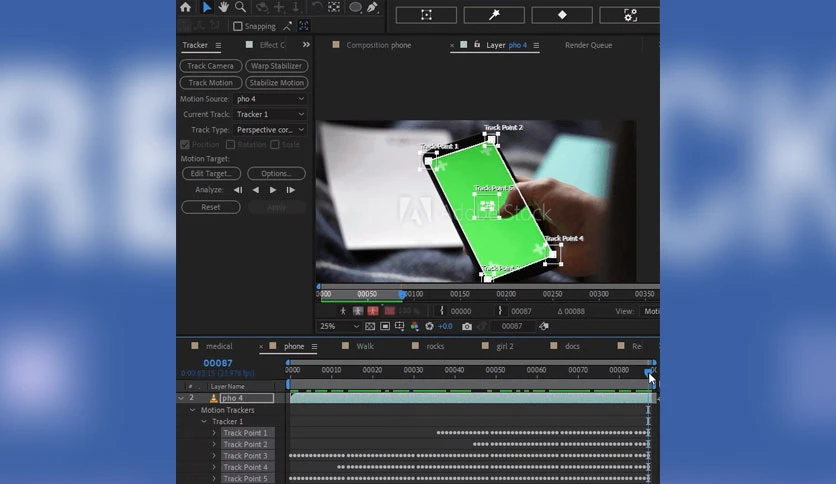This screenshot has width=836, height=484.
Task: Switch to the Effect Controls tab
Action: [x=272, y=45]
